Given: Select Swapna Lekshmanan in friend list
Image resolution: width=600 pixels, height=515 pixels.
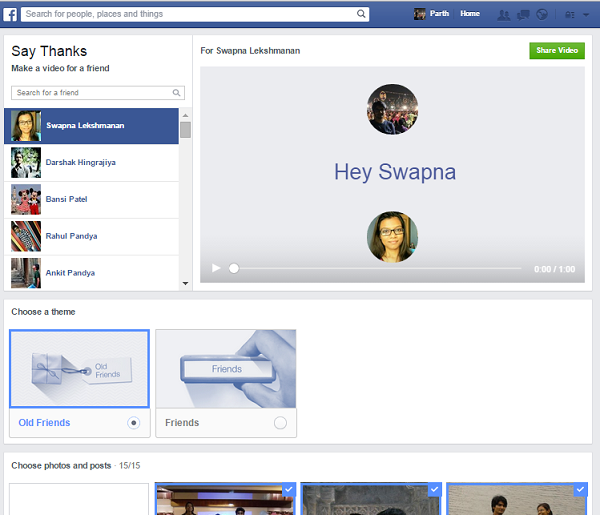Looking at the screenshot, I should [x=91, y=126].
